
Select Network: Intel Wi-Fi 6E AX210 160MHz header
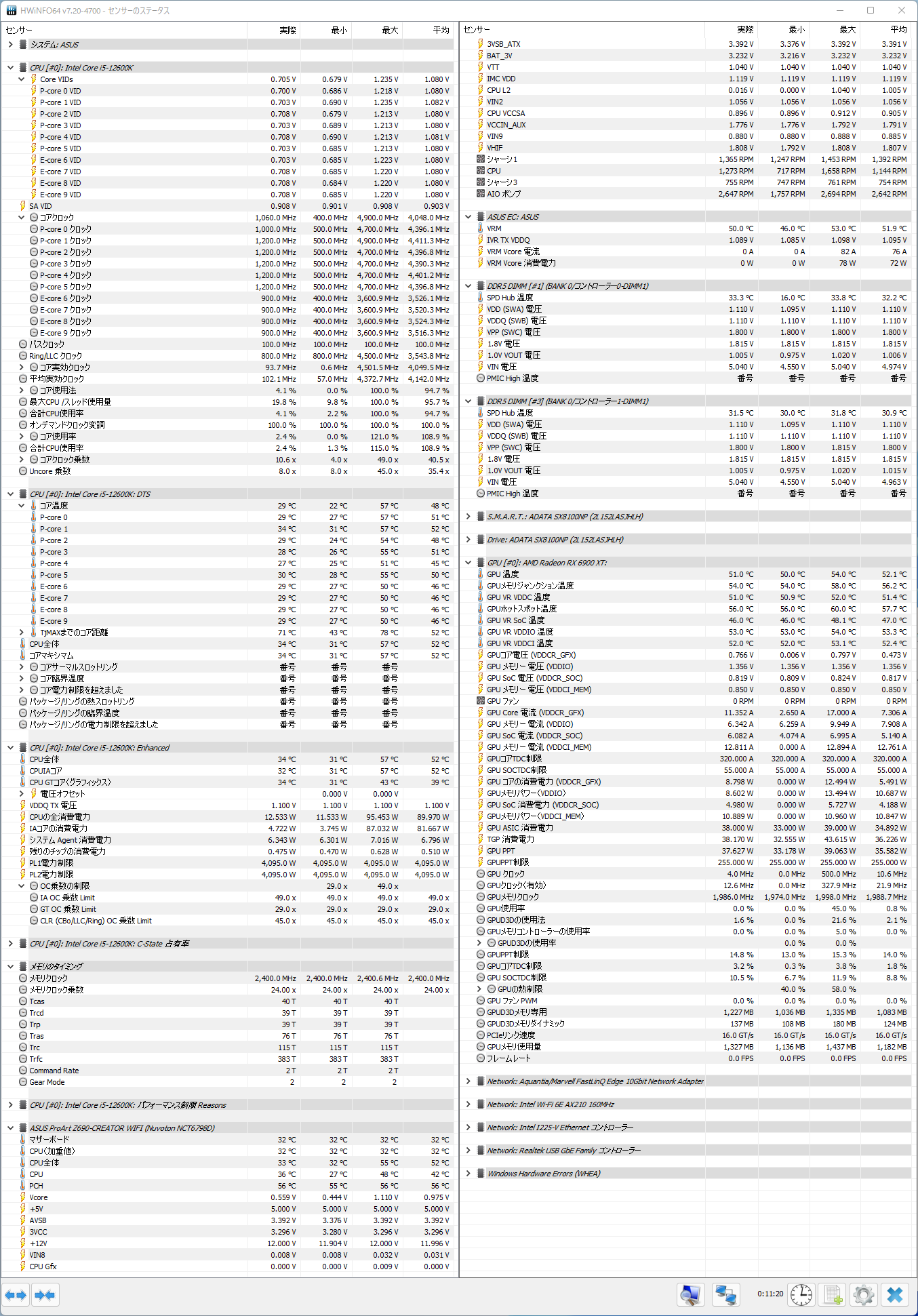tap(685, 1104)
